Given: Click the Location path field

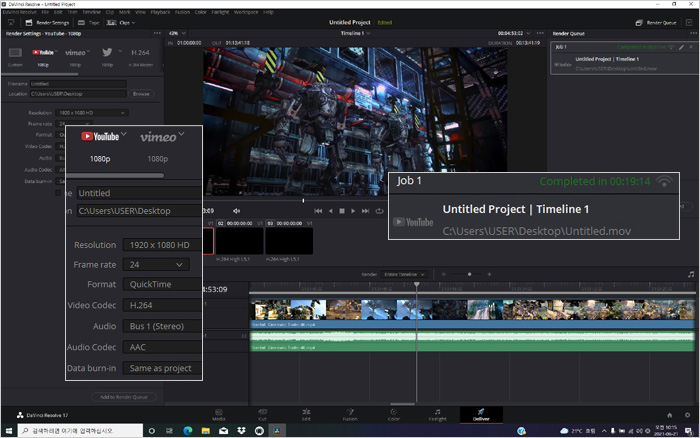Looking at the screenshot, I should [78, 94].
